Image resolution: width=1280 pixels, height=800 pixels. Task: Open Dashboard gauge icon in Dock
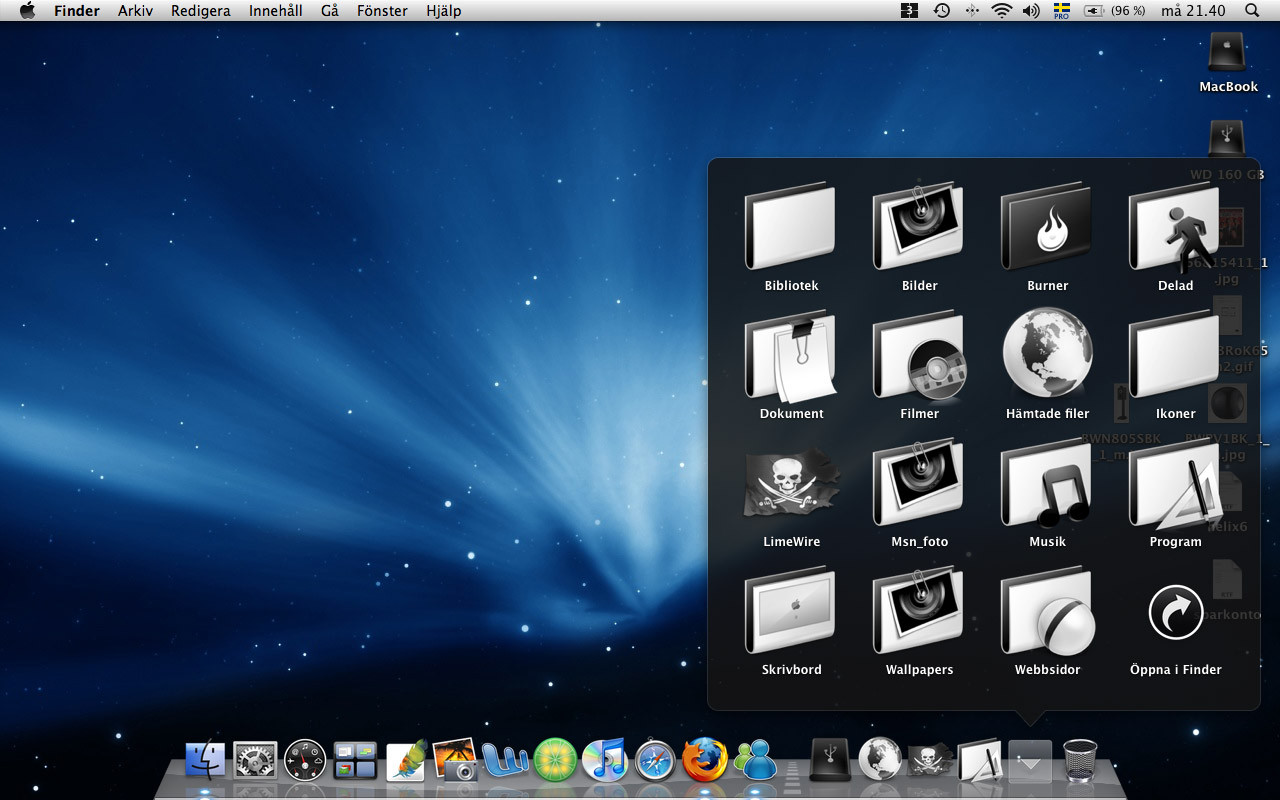[305, 760]
